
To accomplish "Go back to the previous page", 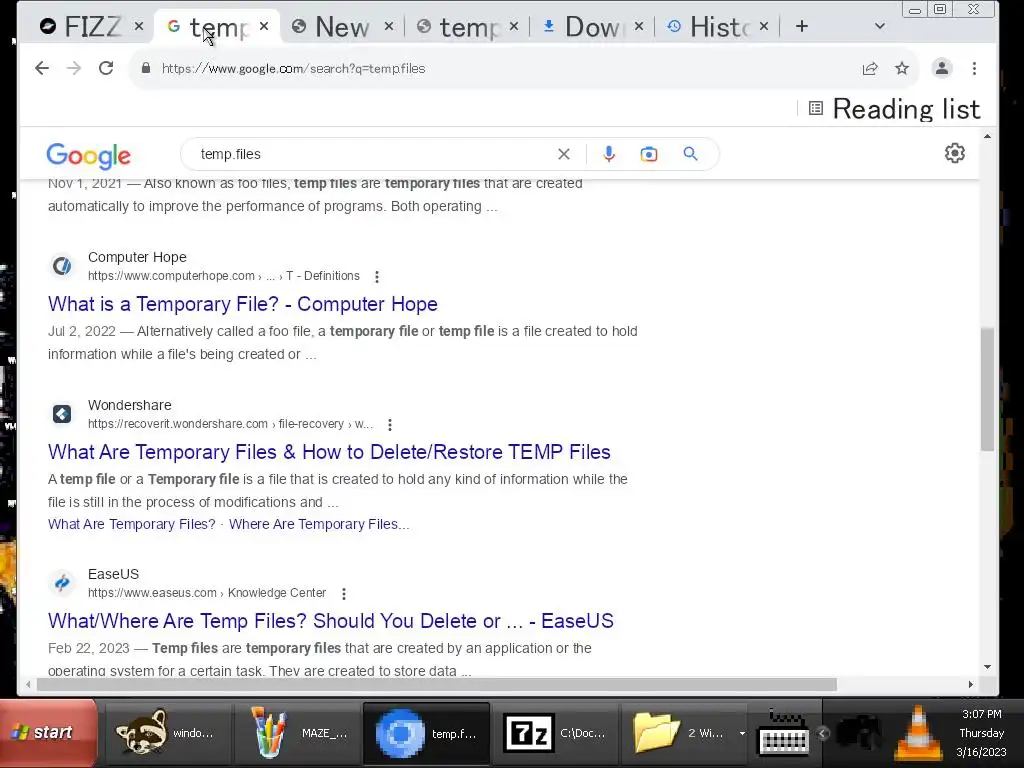I will coord(42,68).
